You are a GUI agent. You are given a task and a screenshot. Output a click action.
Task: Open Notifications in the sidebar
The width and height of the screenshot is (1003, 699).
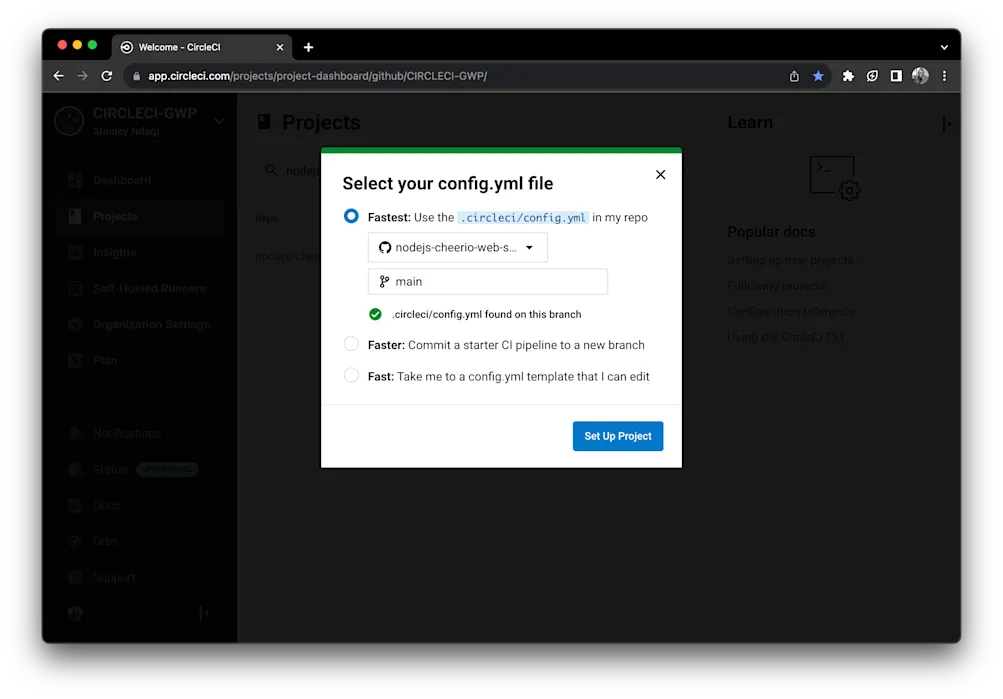pos(127,433)
